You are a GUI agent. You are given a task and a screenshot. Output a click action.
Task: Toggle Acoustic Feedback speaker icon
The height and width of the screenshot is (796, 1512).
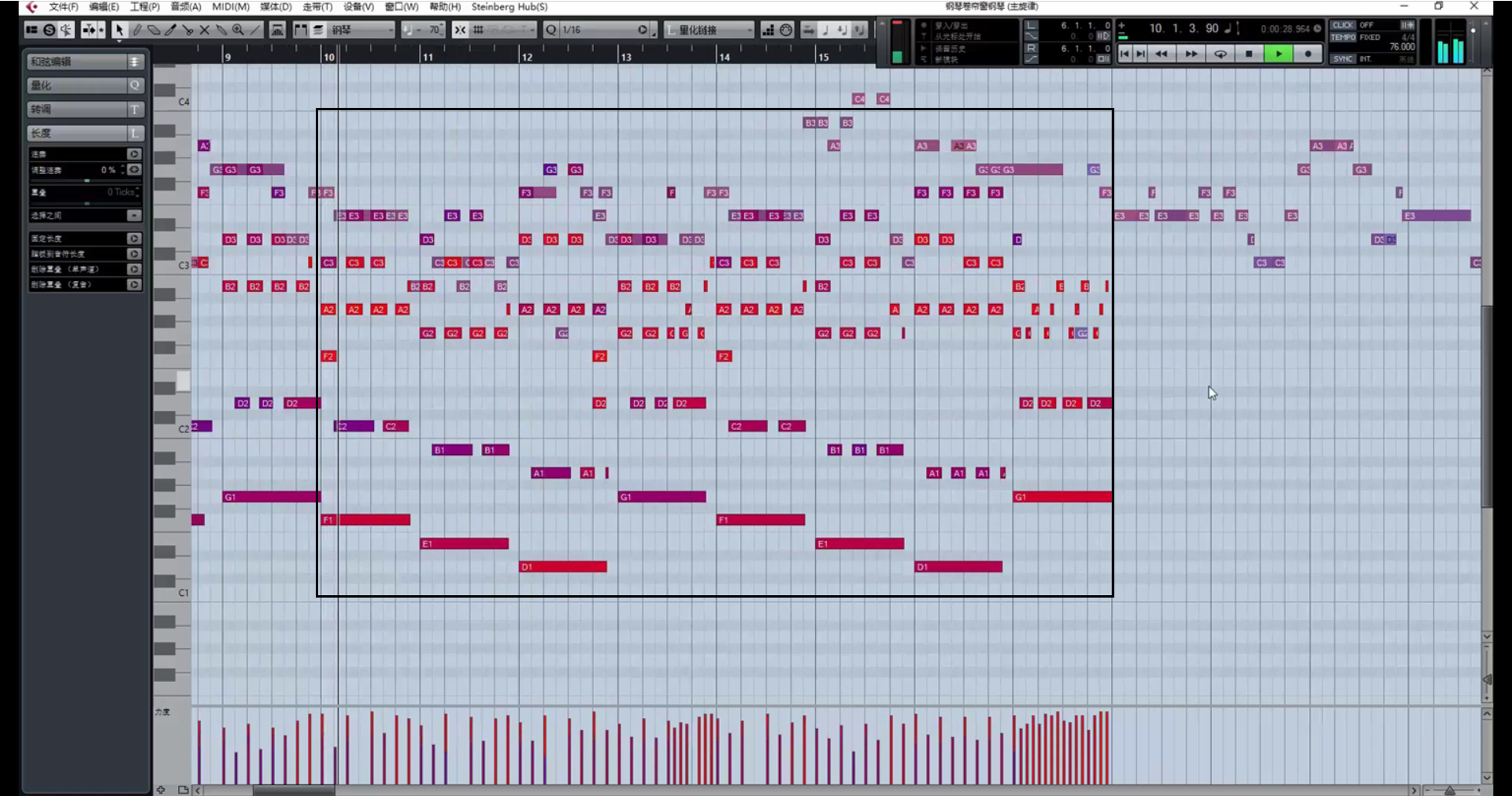point(66,30)
